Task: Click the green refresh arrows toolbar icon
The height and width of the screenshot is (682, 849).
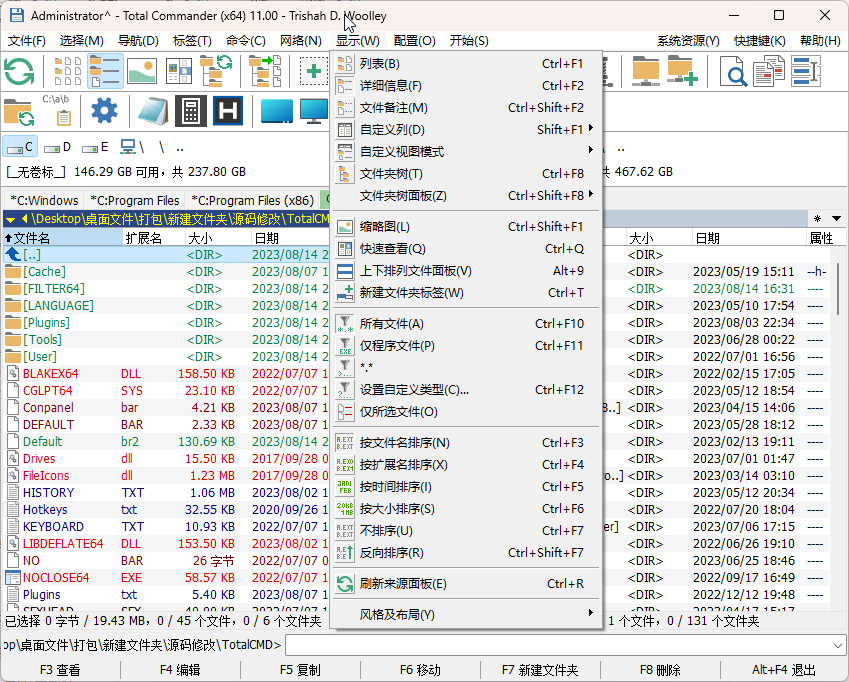Action: [x=19, y=71]
